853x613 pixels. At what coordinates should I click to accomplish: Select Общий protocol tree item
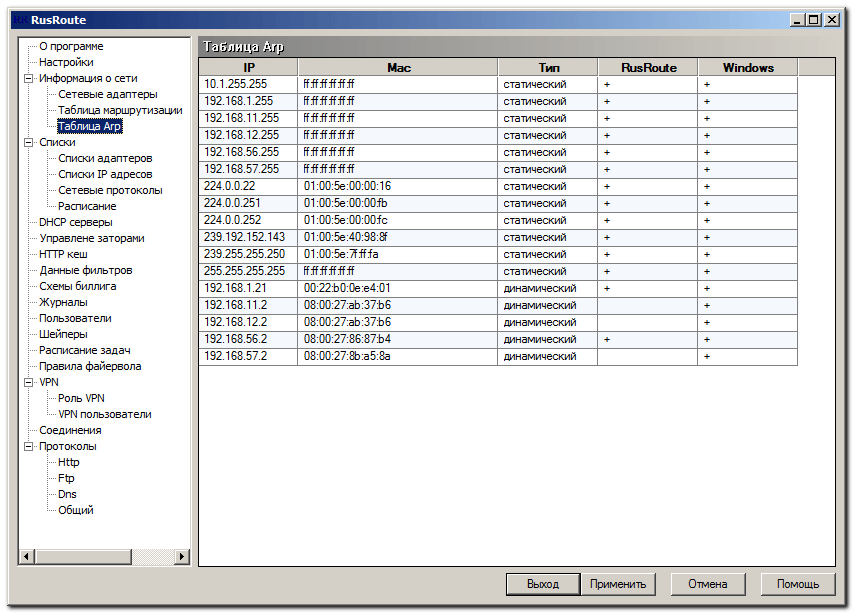[76, 510]
